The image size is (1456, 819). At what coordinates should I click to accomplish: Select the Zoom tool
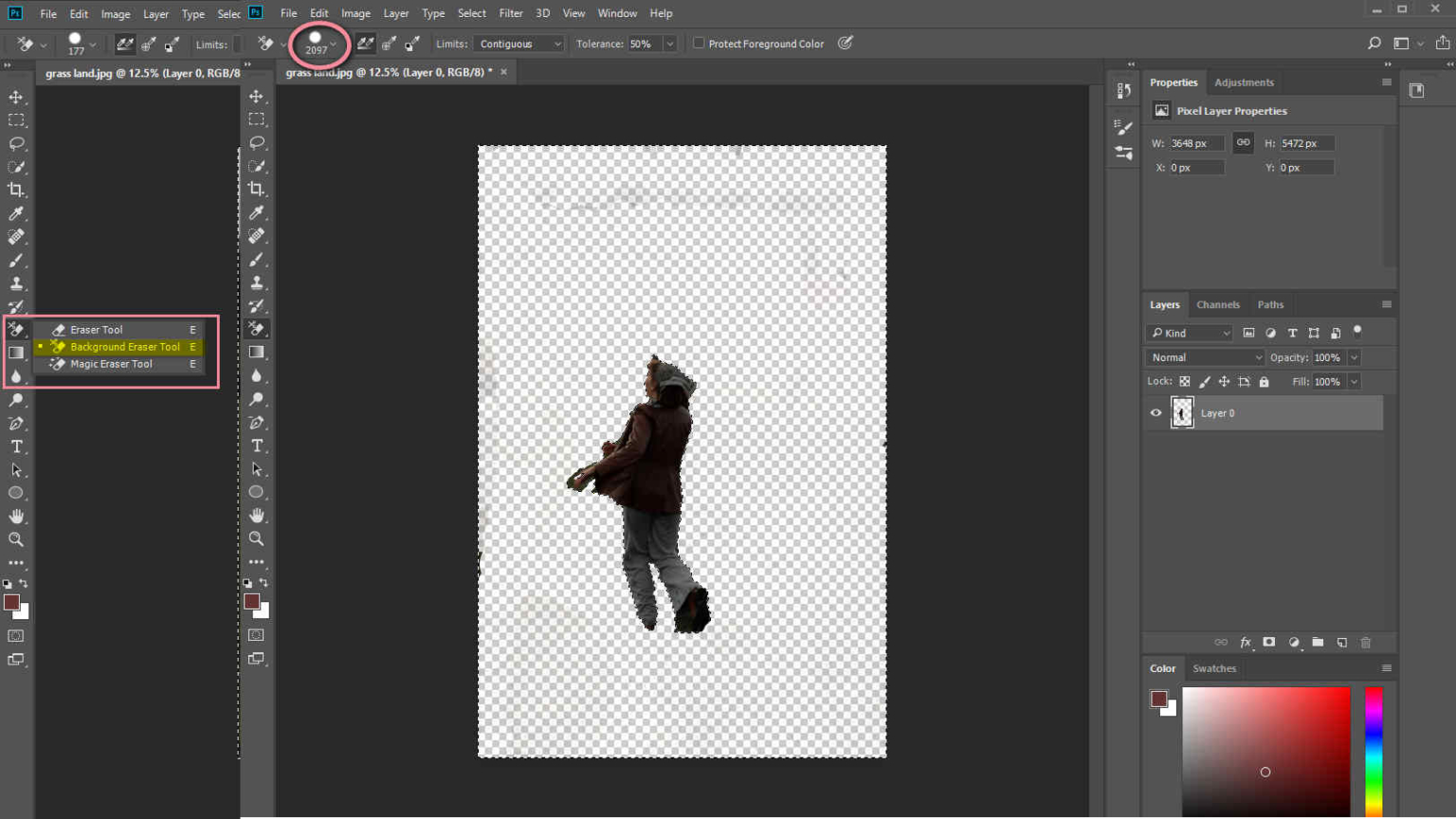coord(16,539)
